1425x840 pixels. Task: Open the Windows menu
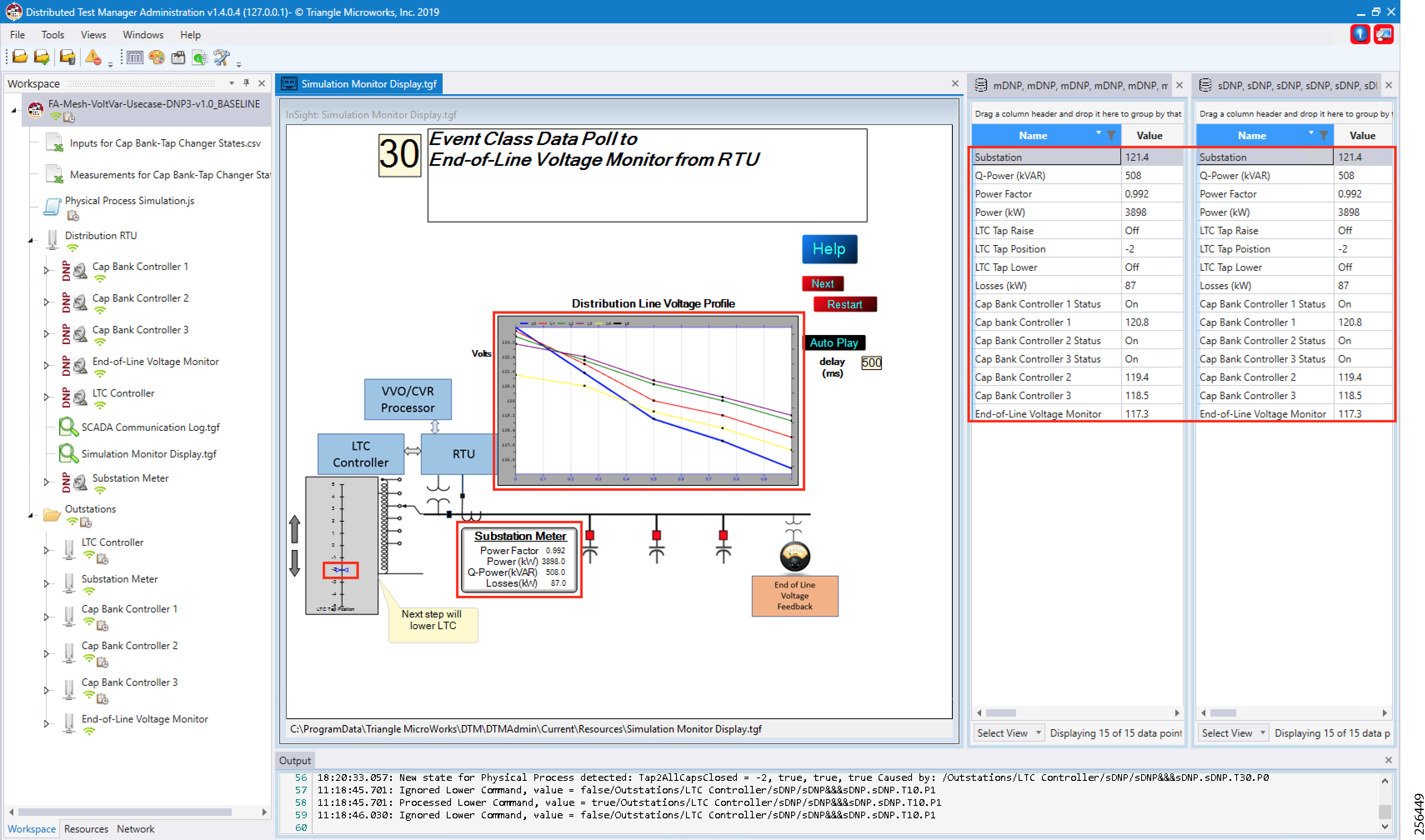pyautogui.click(x=143, y=35)
